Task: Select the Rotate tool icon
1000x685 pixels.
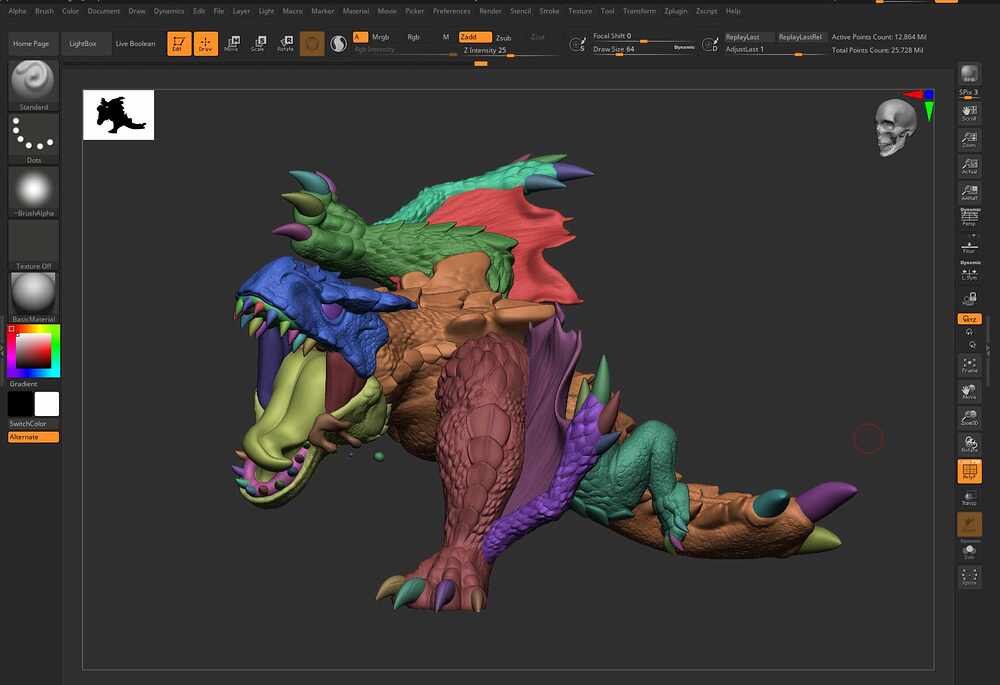Action: (286, 43)
